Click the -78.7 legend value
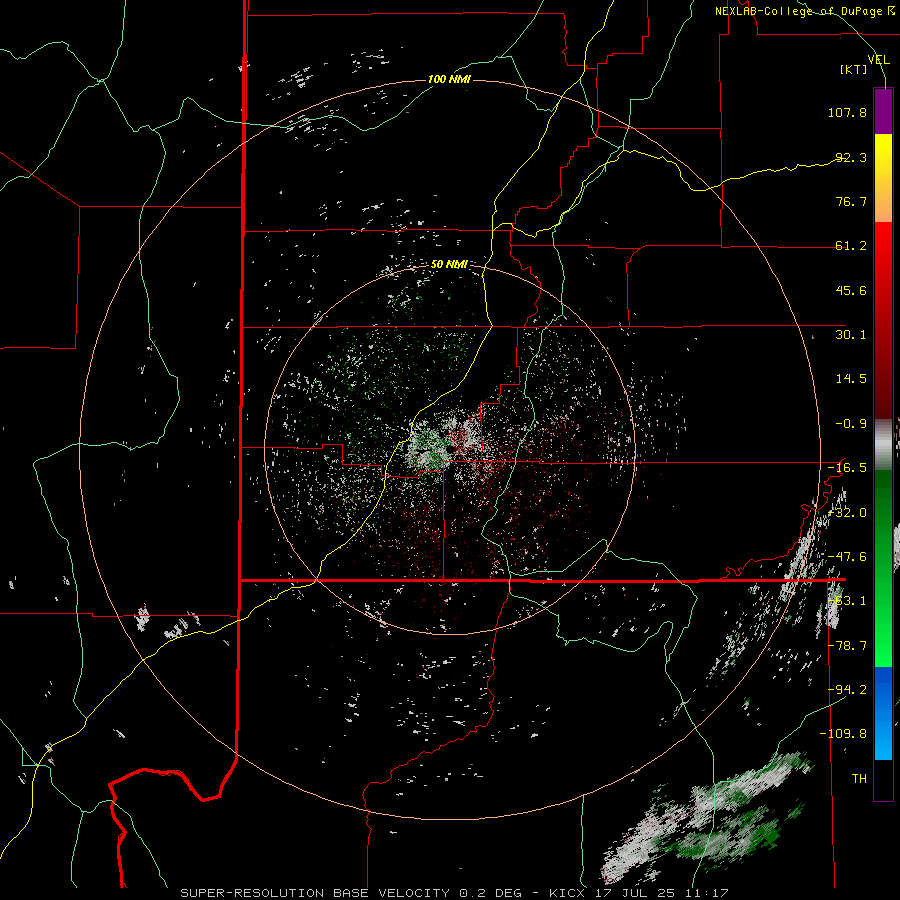Image resolution: width=900 pixels, height=900 pixels. click(847, 646)
